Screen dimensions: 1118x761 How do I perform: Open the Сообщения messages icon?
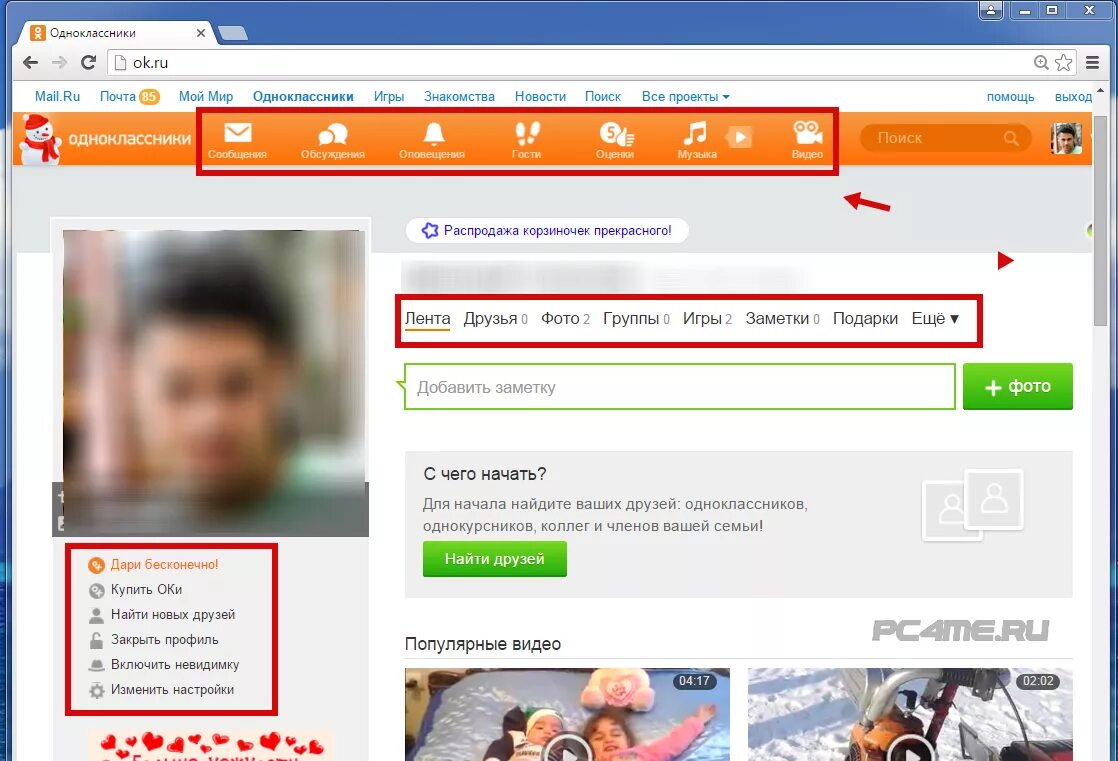click(237, 140)
